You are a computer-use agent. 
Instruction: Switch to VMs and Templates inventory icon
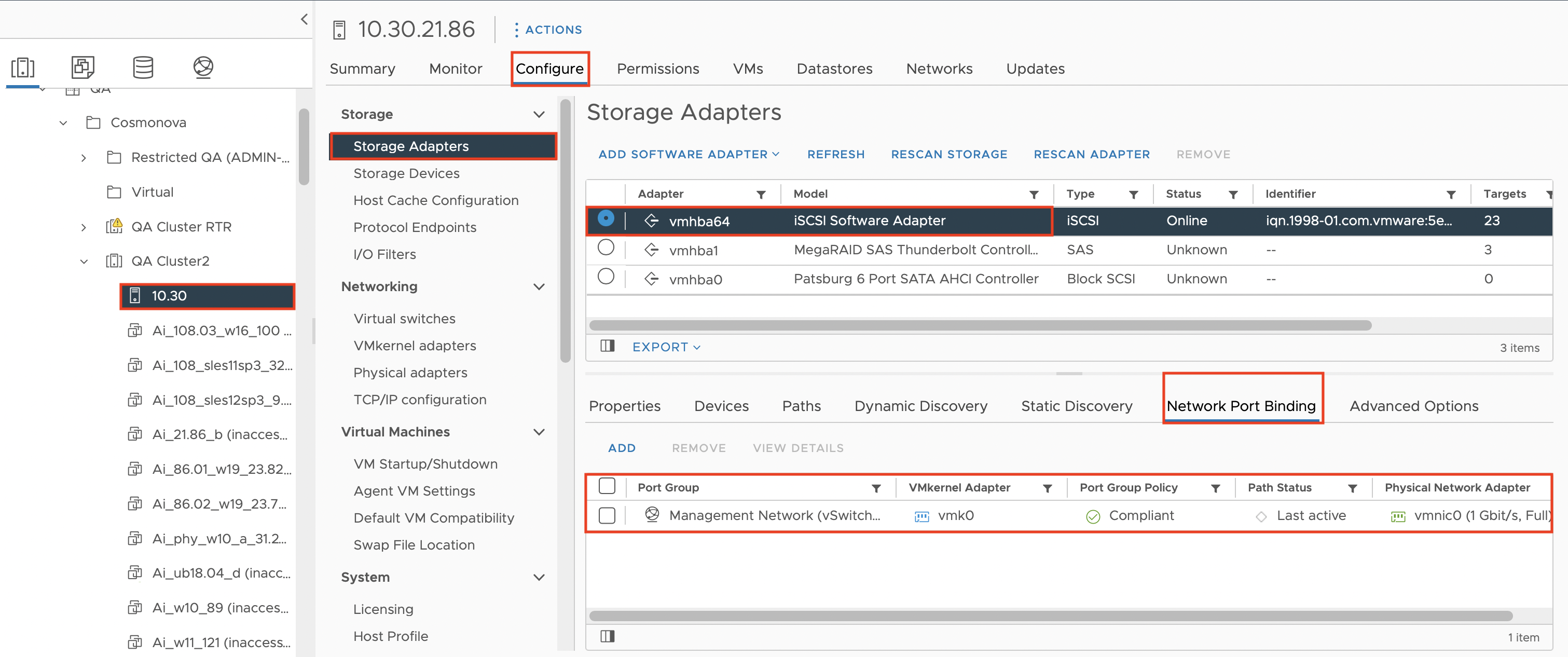[x=83, y=67]
